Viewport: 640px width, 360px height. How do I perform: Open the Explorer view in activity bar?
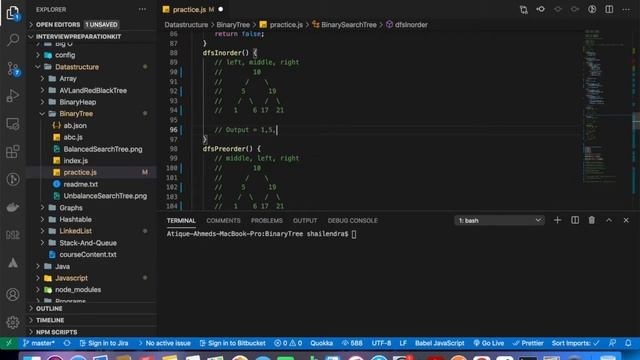(x=13, y=13)
